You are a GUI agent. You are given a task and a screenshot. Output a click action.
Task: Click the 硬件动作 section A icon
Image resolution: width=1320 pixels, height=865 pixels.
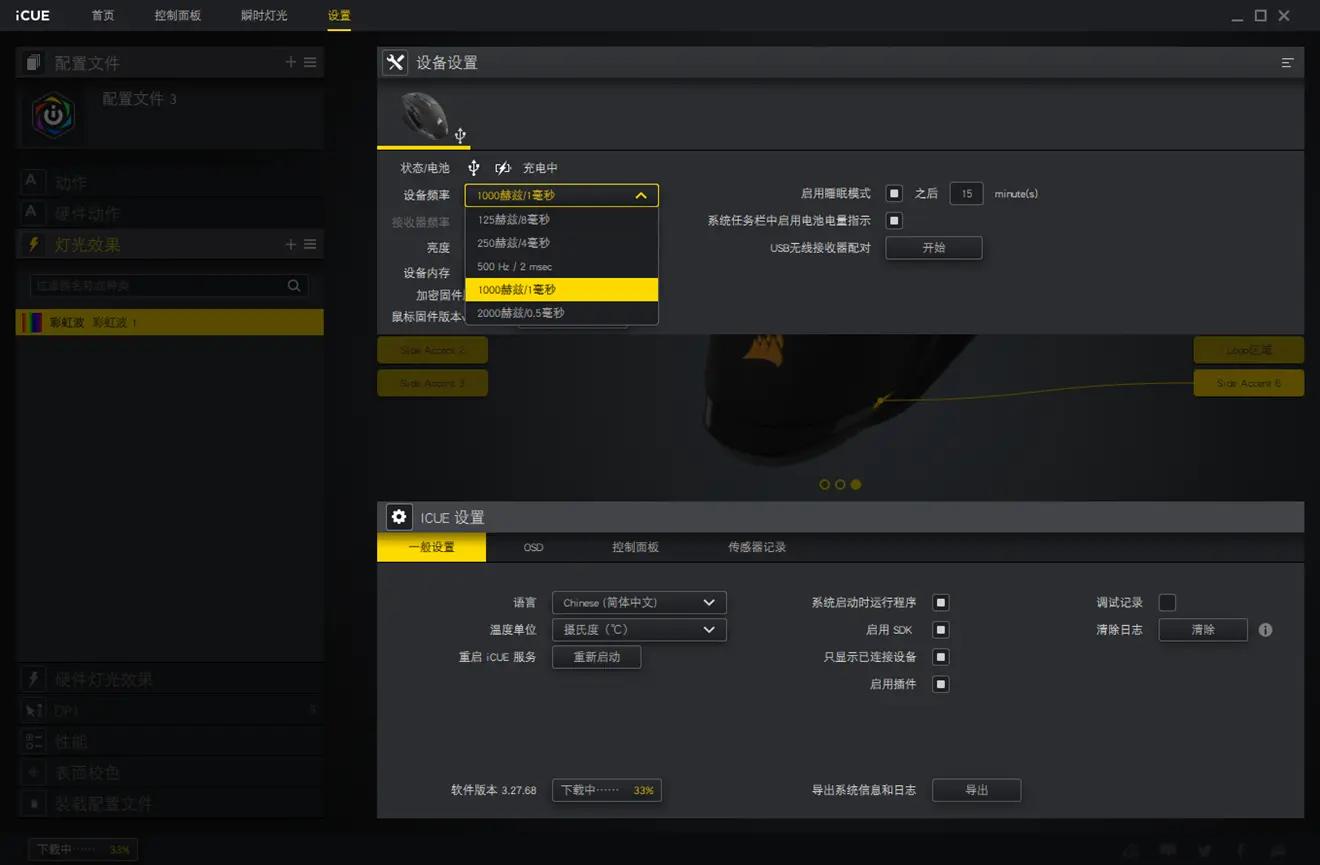[31, 212]
